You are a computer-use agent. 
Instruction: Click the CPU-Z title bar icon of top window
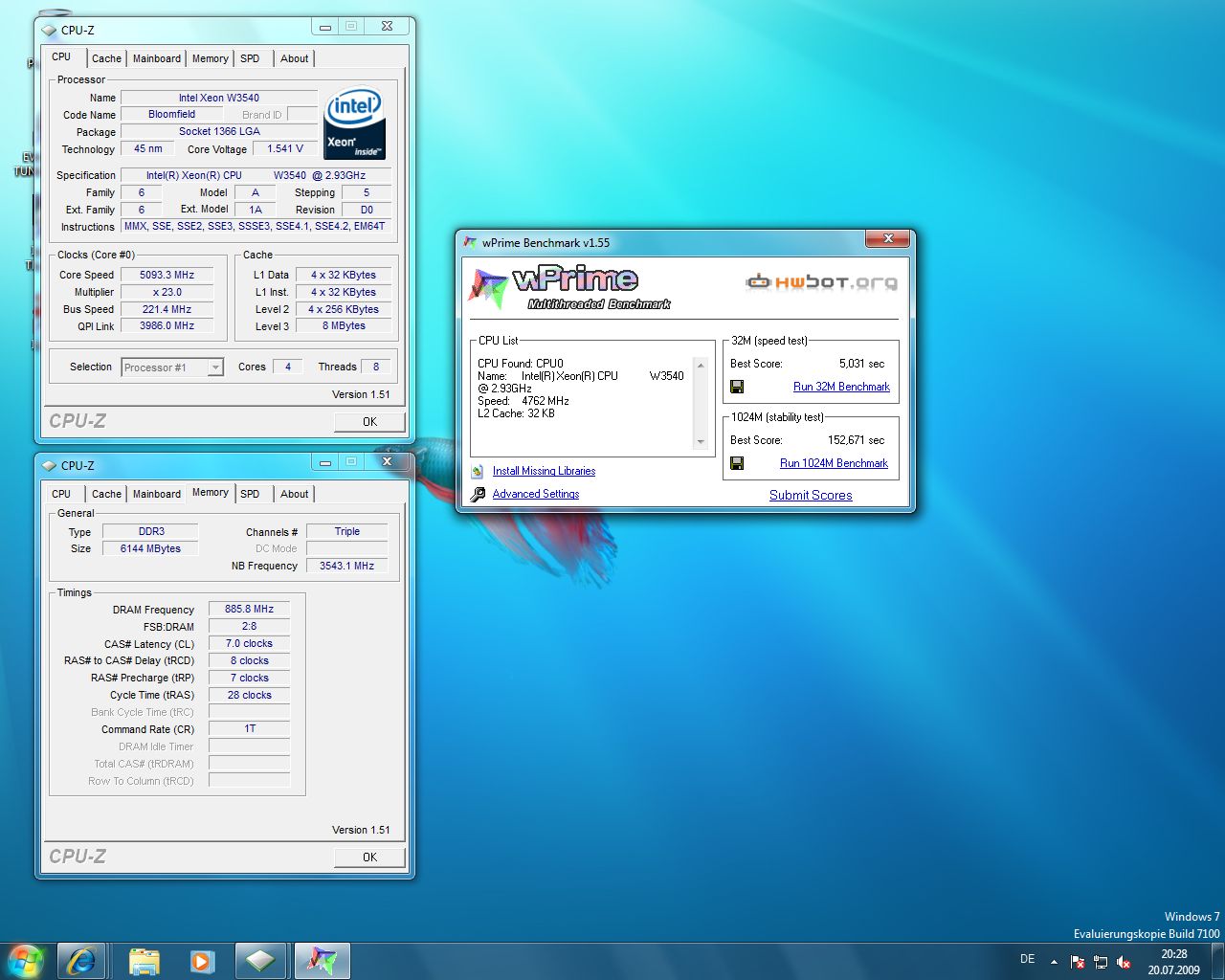[50, 30]
